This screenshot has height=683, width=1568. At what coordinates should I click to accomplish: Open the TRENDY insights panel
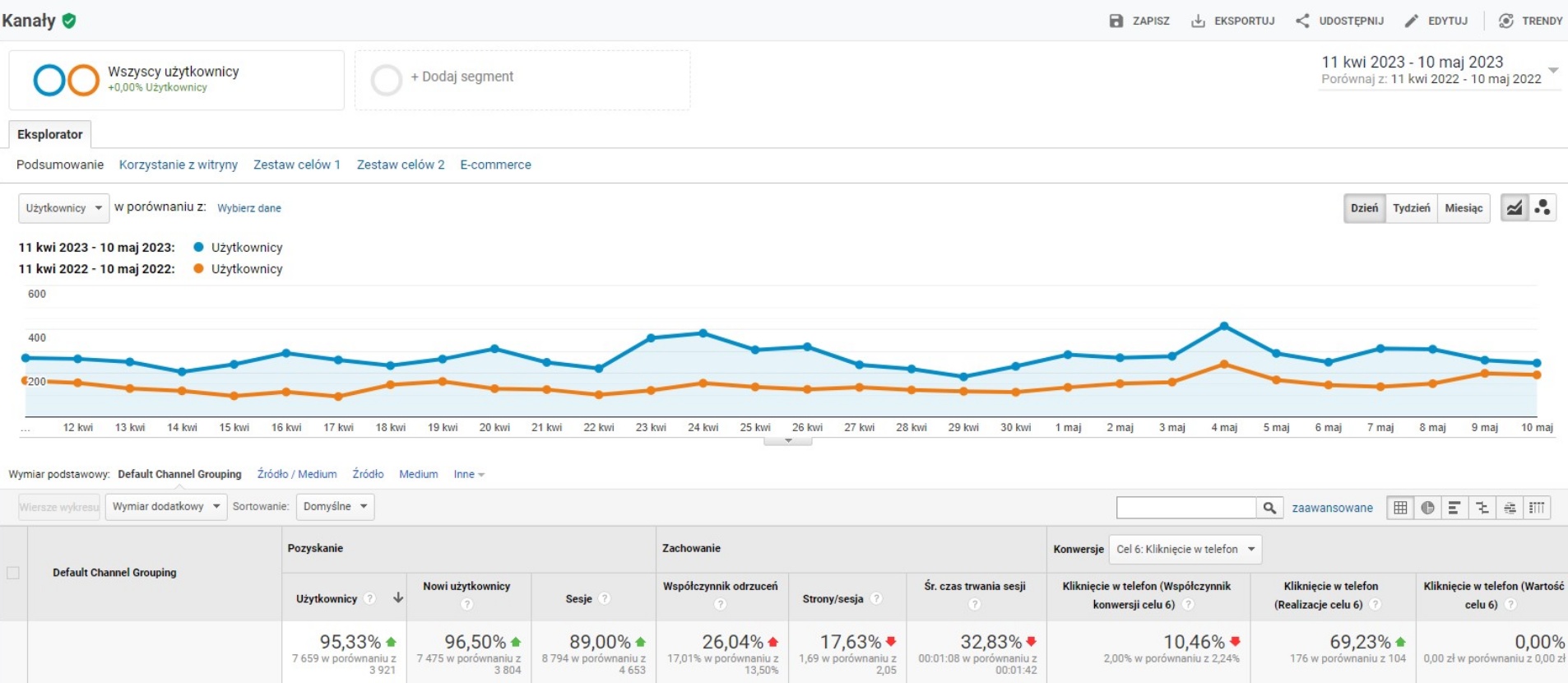click(x=1530, y=21)
